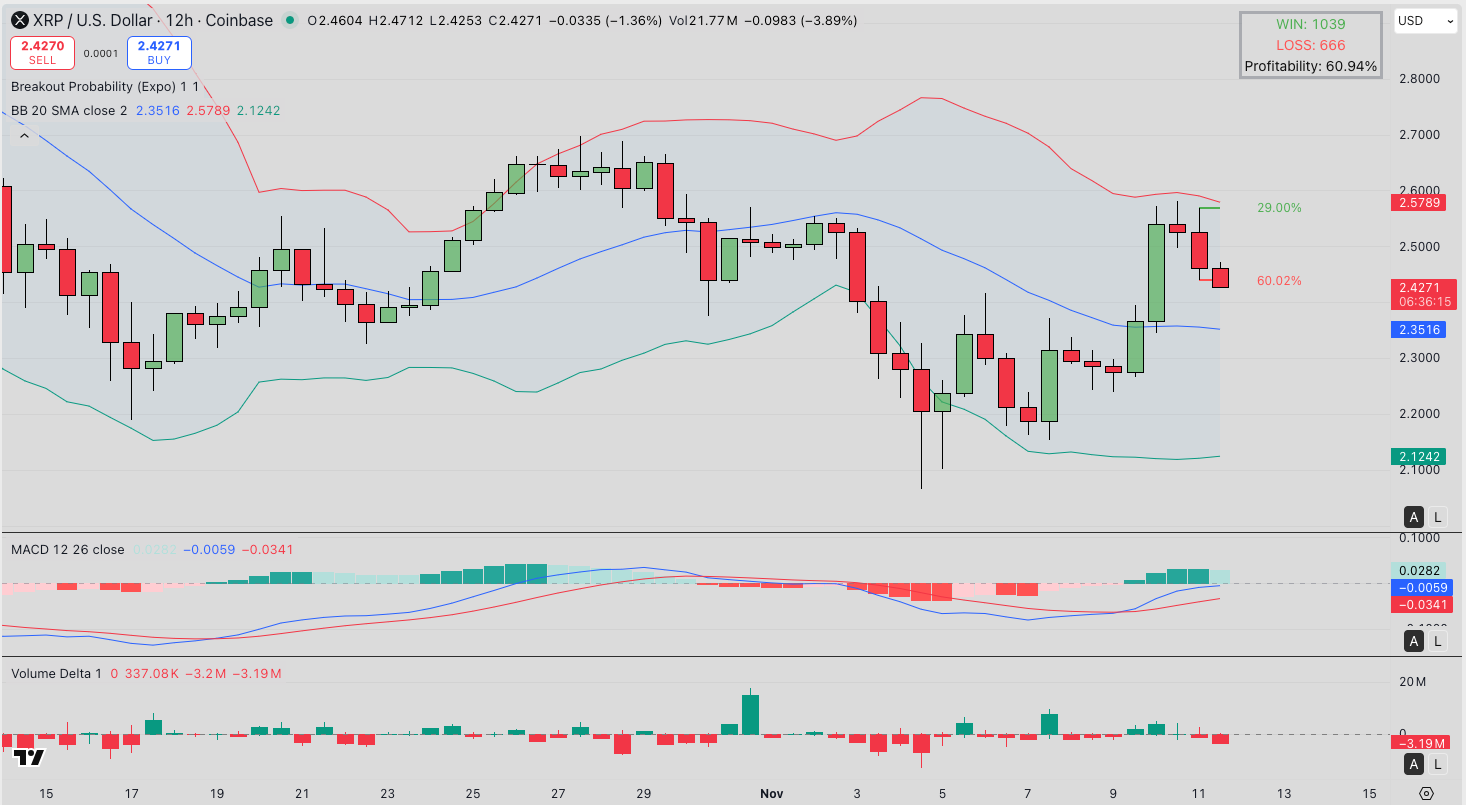This screenshot has height=805, width=1466.
Task: Click the BUY 2.4271 button
Action: pyautogui.click(x=159, y=52)
